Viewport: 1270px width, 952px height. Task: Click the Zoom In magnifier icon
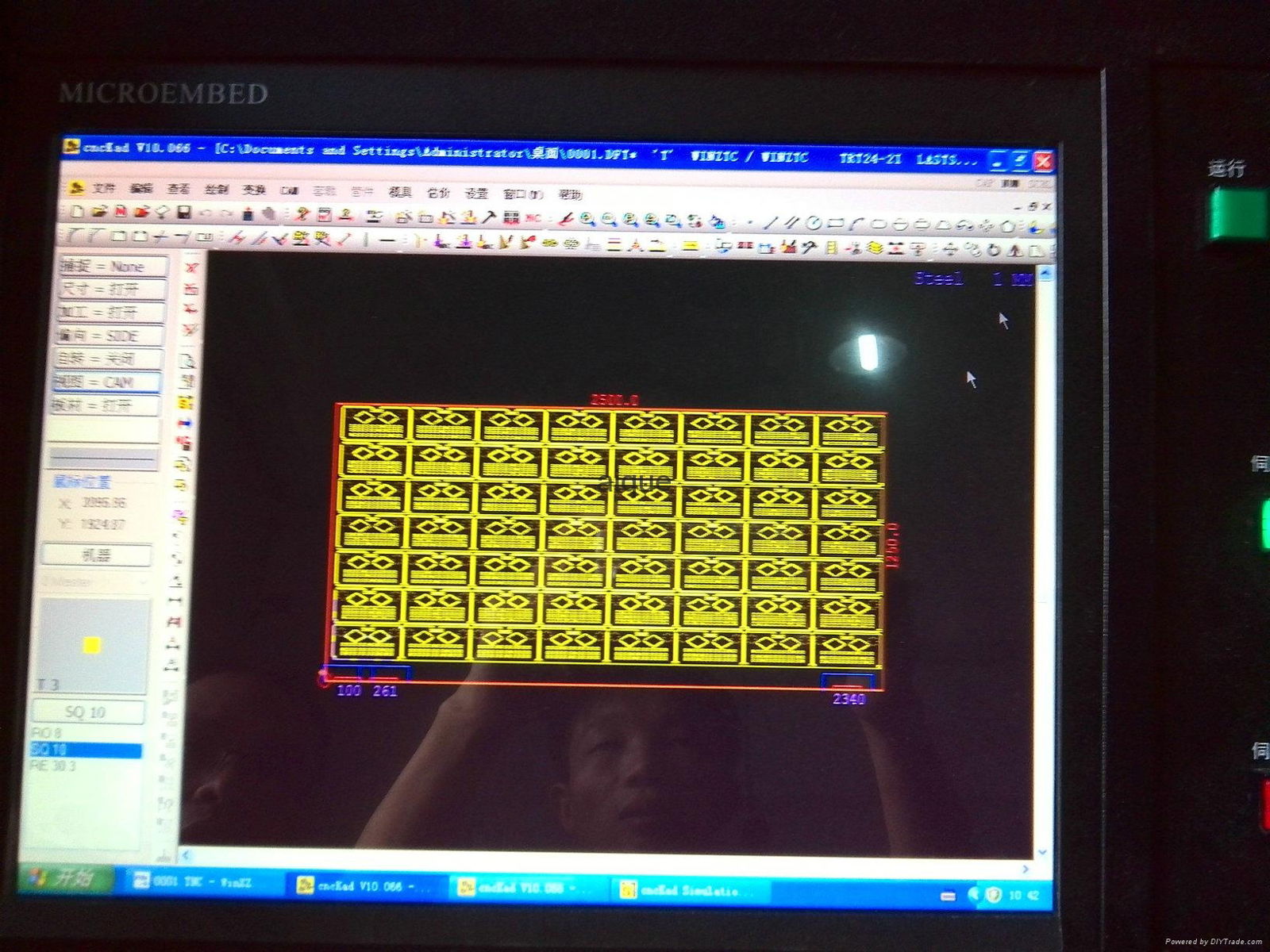click(587, 220)
